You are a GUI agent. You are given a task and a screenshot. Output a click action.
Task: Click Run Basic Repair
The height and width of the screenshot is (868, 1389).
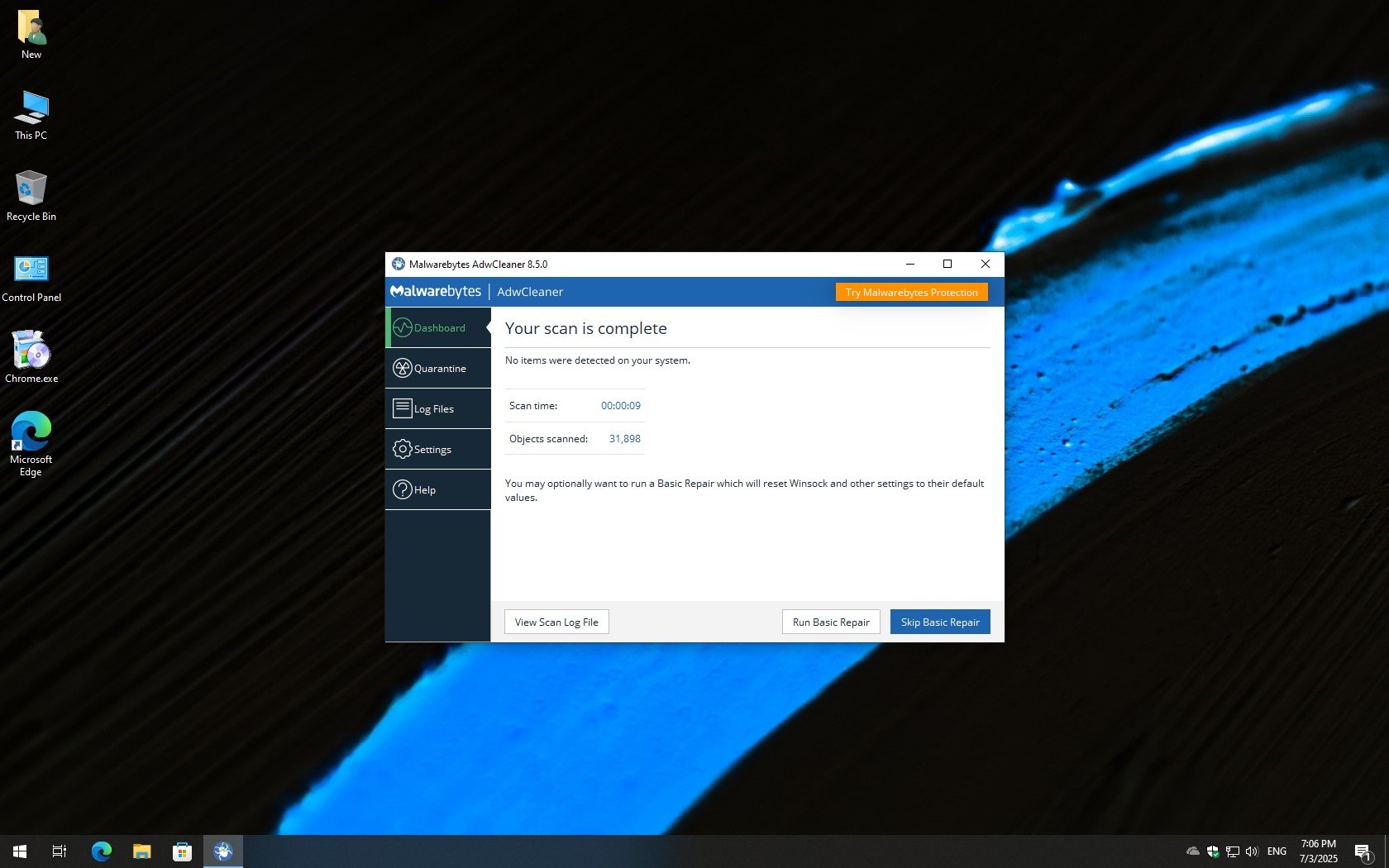click(831, 622)
